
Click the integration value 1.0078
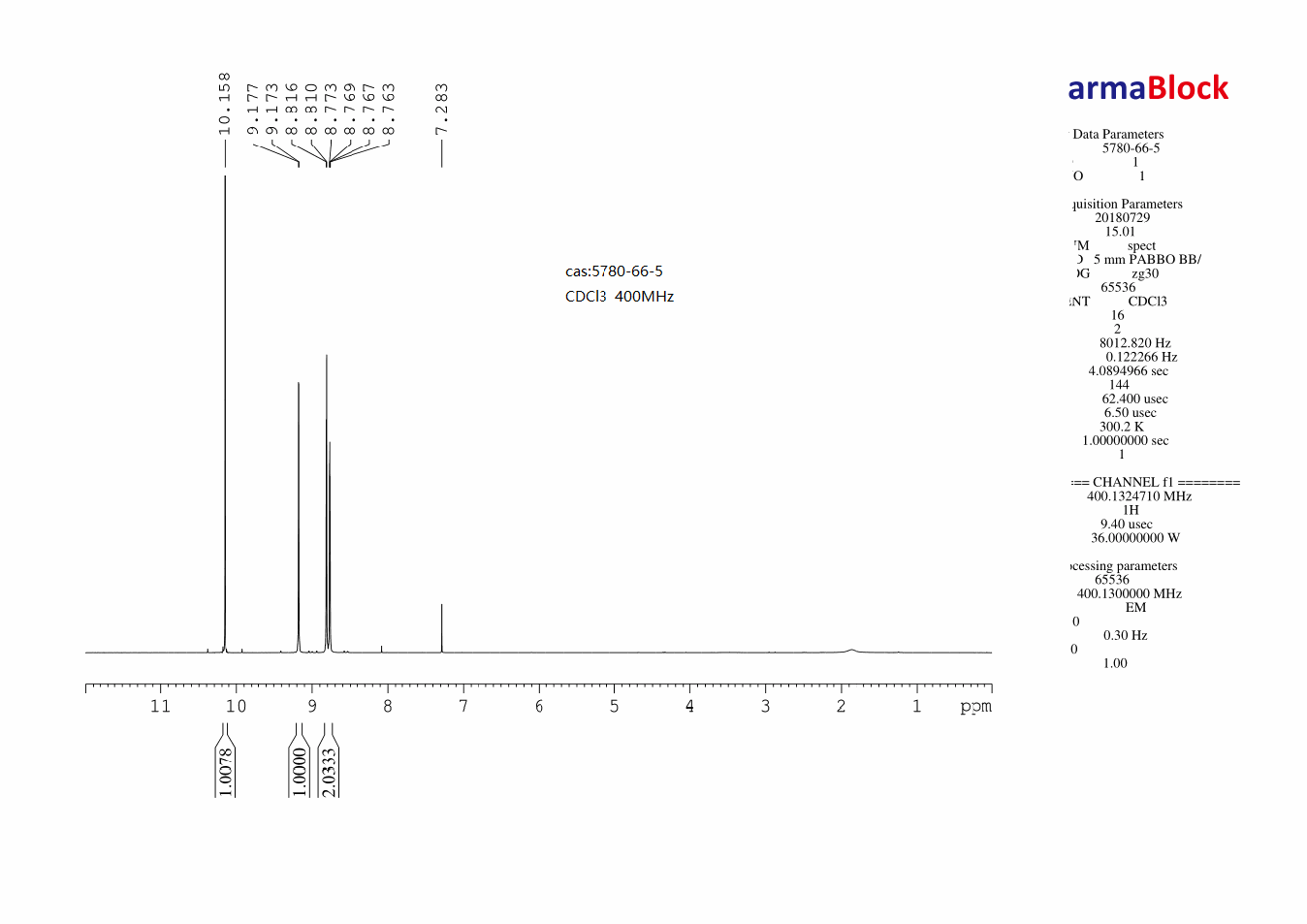tap(225, 772)
